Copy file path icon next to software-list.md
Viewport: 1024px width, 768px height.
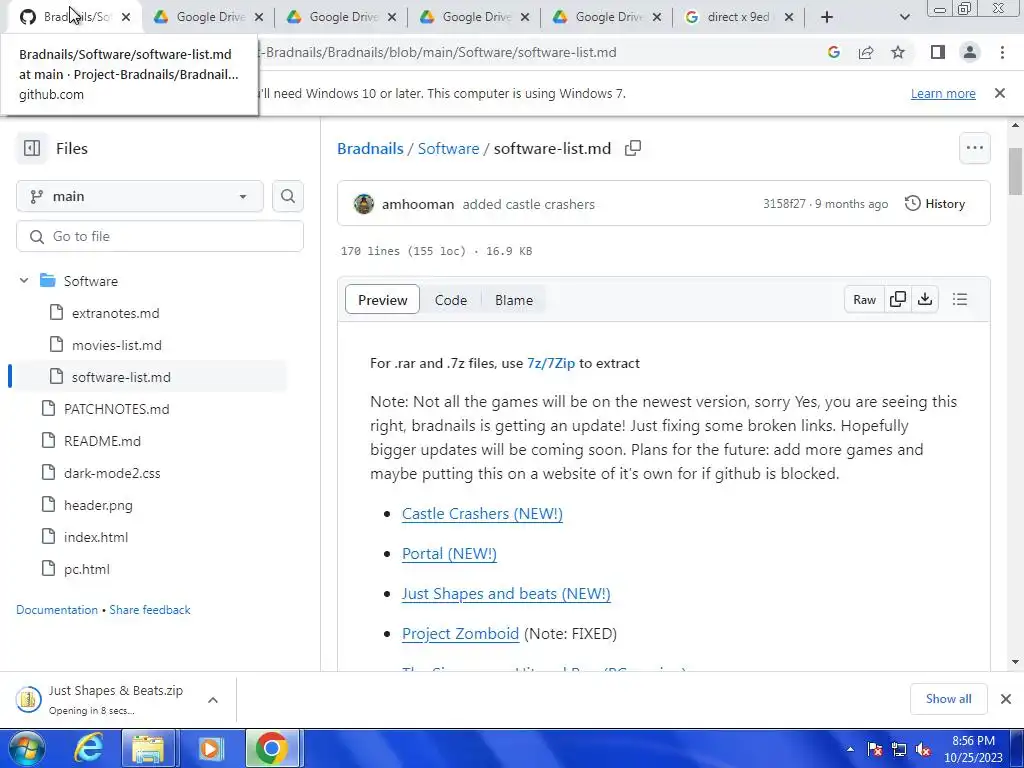633,148
